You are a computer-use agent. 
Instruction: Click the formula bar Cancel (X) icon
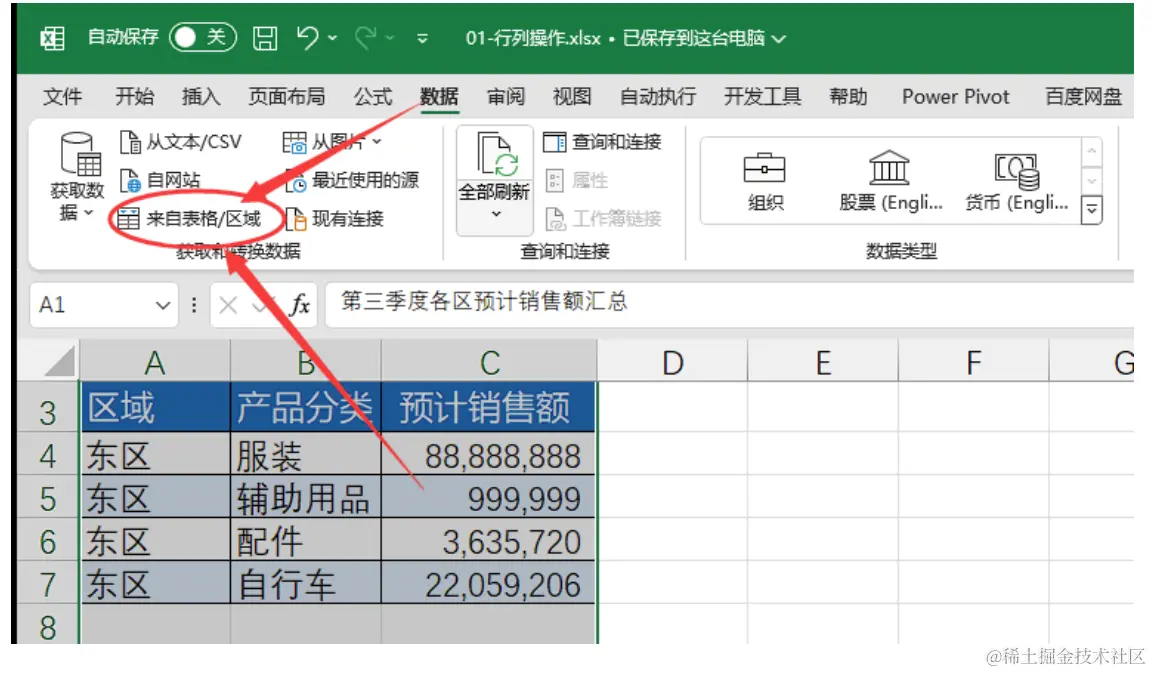coord(228,305)
